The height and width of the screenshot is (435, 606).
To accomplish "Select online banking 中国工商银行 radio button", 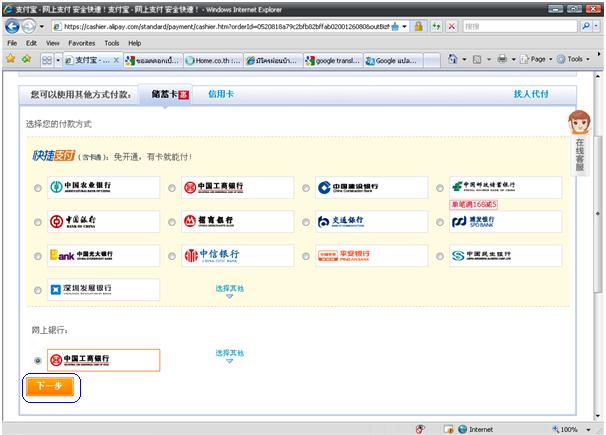I will (x=37, y=360).
